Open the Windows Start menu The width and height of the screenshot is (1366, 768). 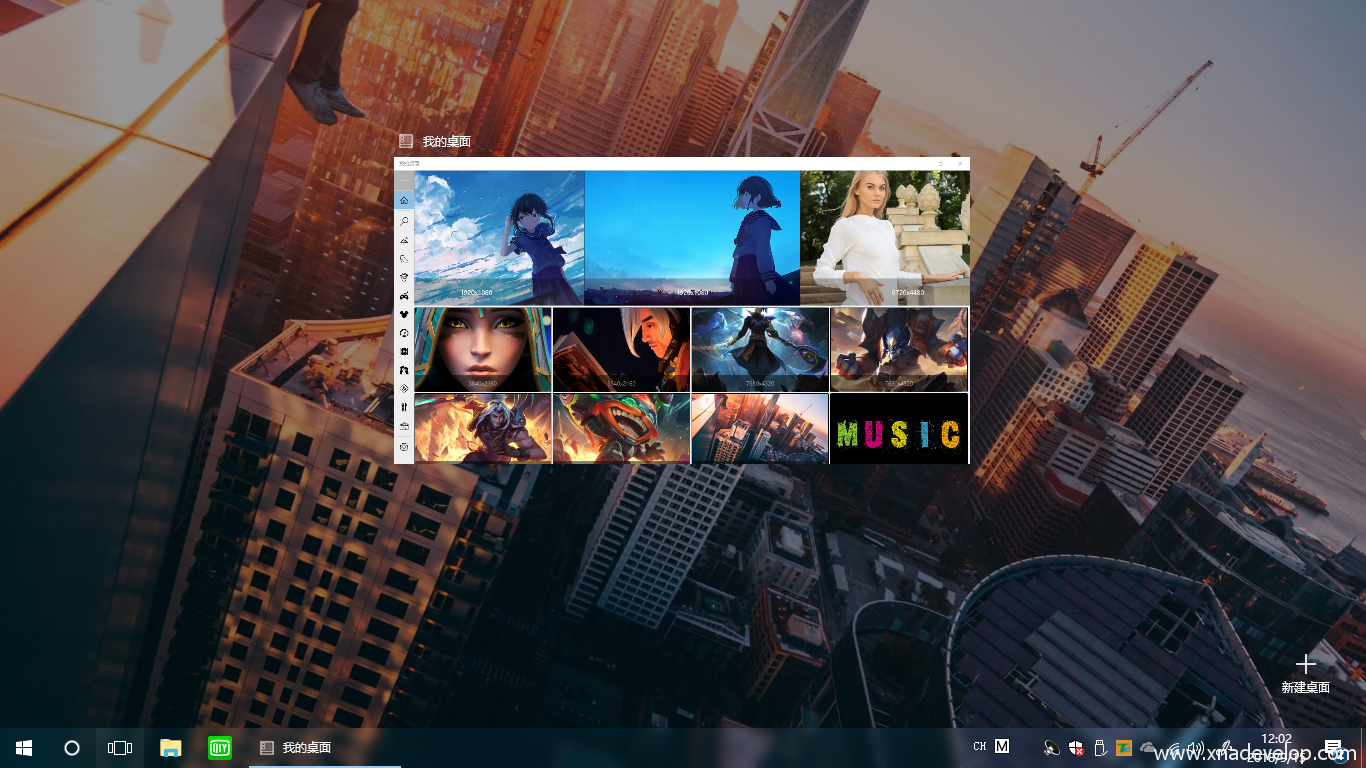pos(24,747)
